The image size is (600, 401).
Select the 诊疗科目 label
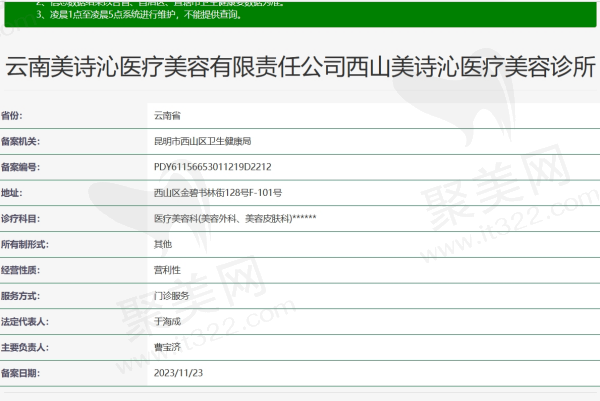pyautogui.click(x=20, y=218)
